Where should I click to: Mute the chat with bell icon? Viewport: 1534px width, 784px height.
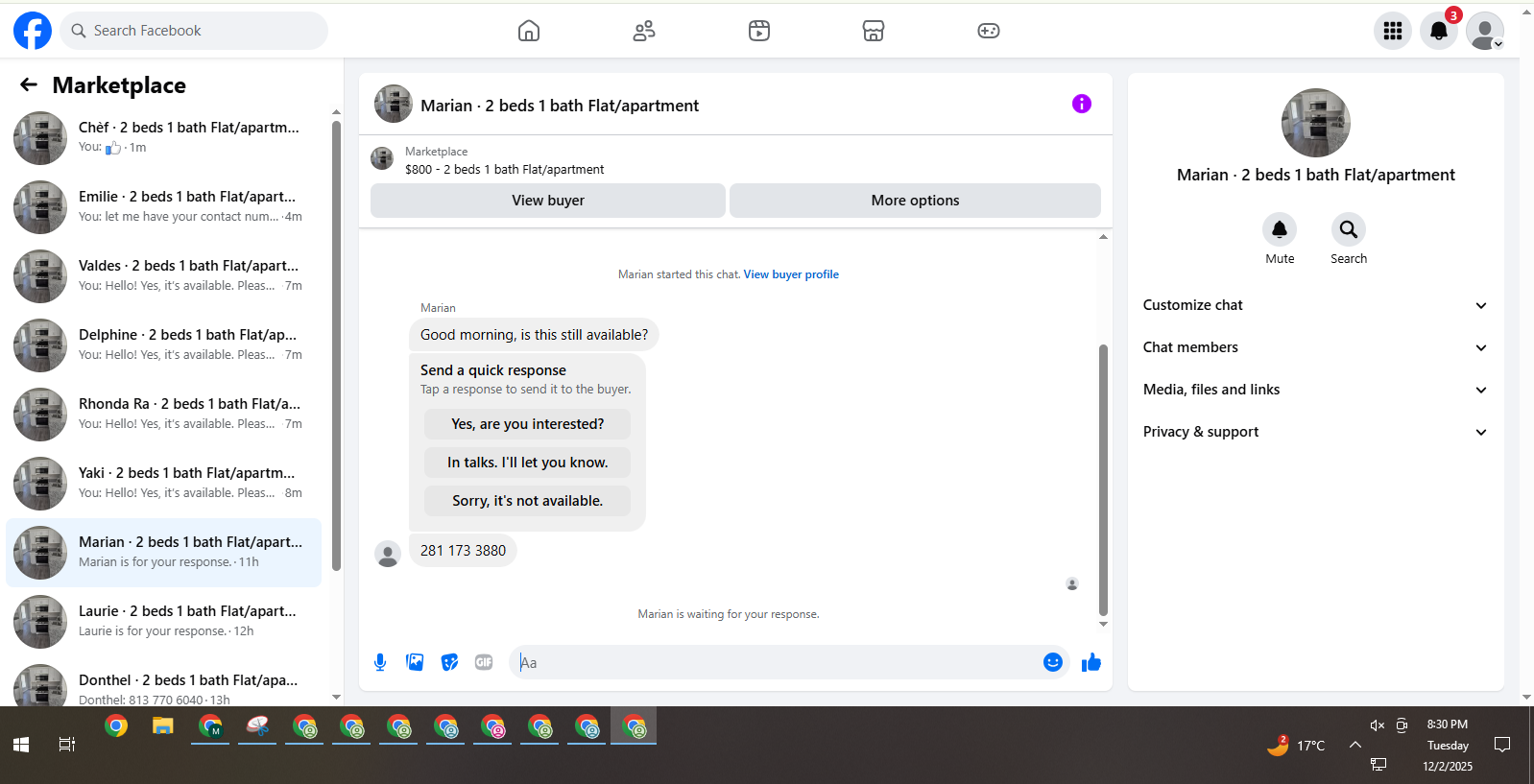coord(1280,229)
